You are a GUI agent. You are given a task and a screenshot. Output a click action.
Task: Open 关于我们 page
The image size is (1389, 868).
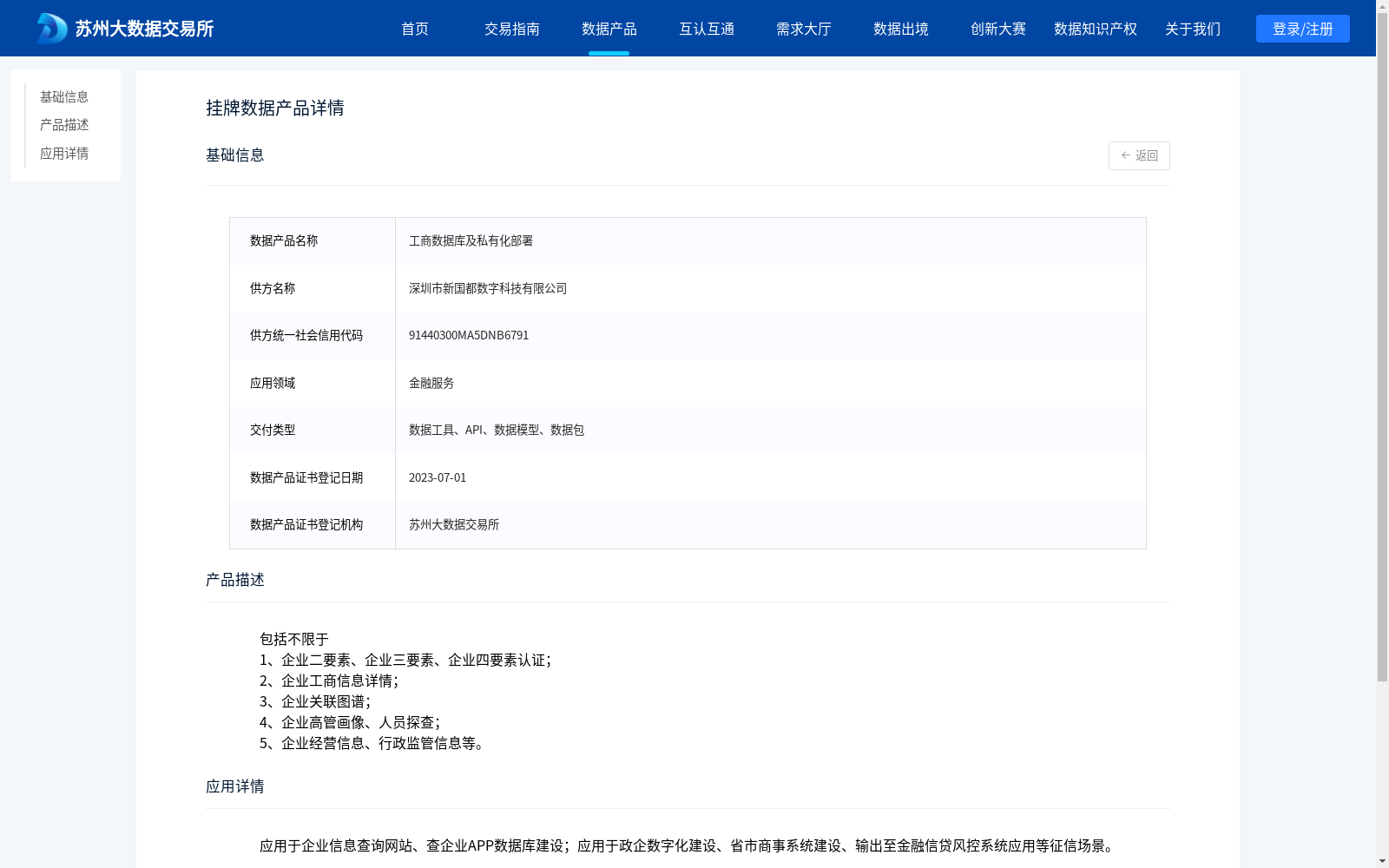click(x=1193, y=29)
